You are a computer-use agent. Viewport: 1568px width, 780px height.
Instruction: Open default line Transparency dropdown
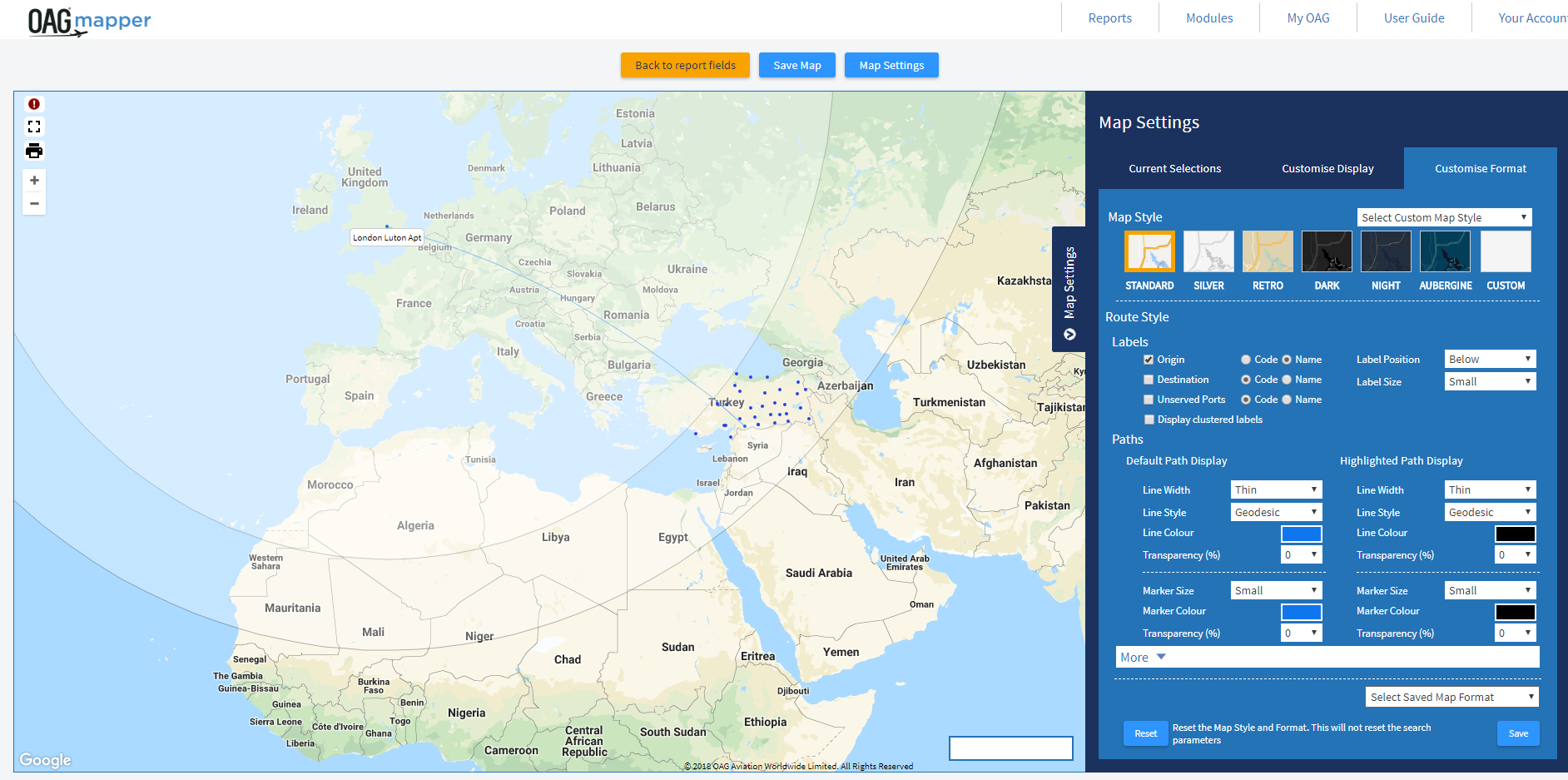point(1301,554)
